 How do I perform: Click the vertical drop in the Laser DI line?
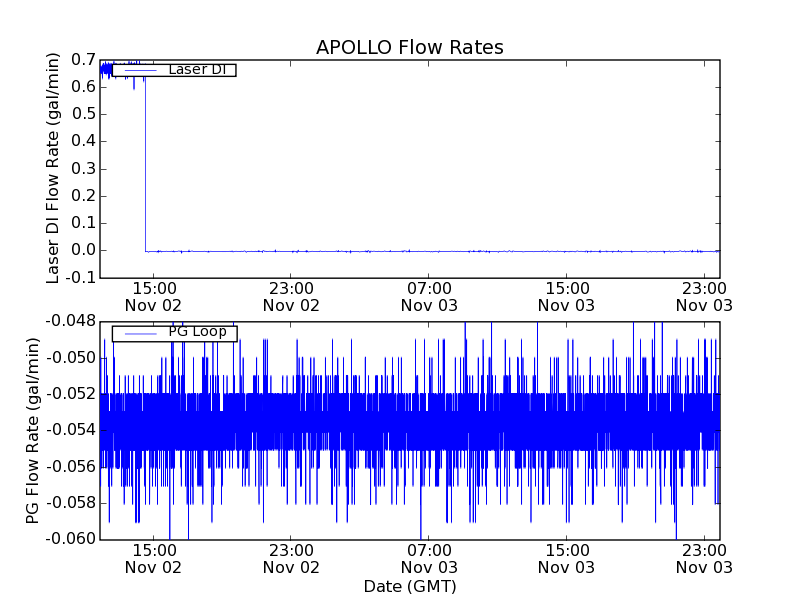[145, 160]
